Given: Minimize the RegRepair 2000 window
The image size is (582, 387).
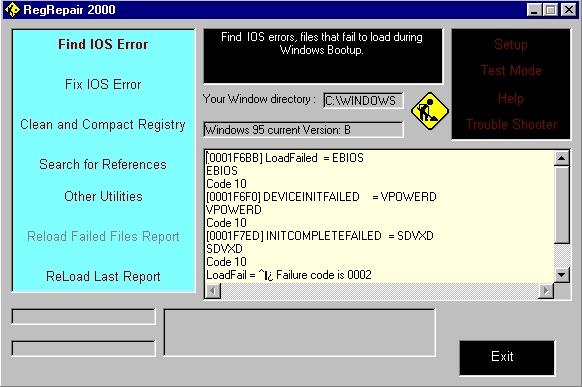Looking at the screenshot, I should pos(534,10).
